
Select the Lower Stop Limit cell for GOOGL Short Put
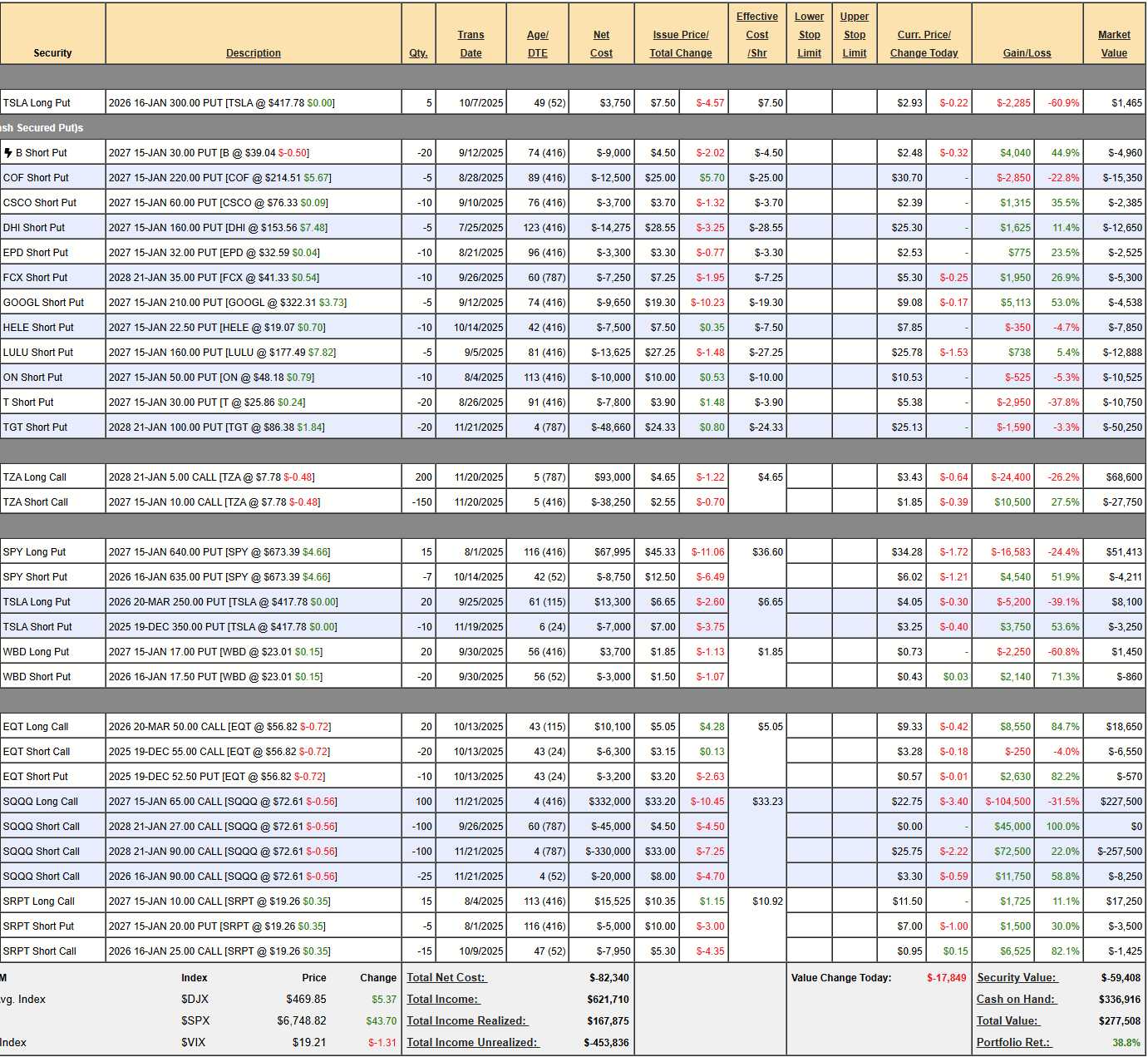click(x=809, y=303)
